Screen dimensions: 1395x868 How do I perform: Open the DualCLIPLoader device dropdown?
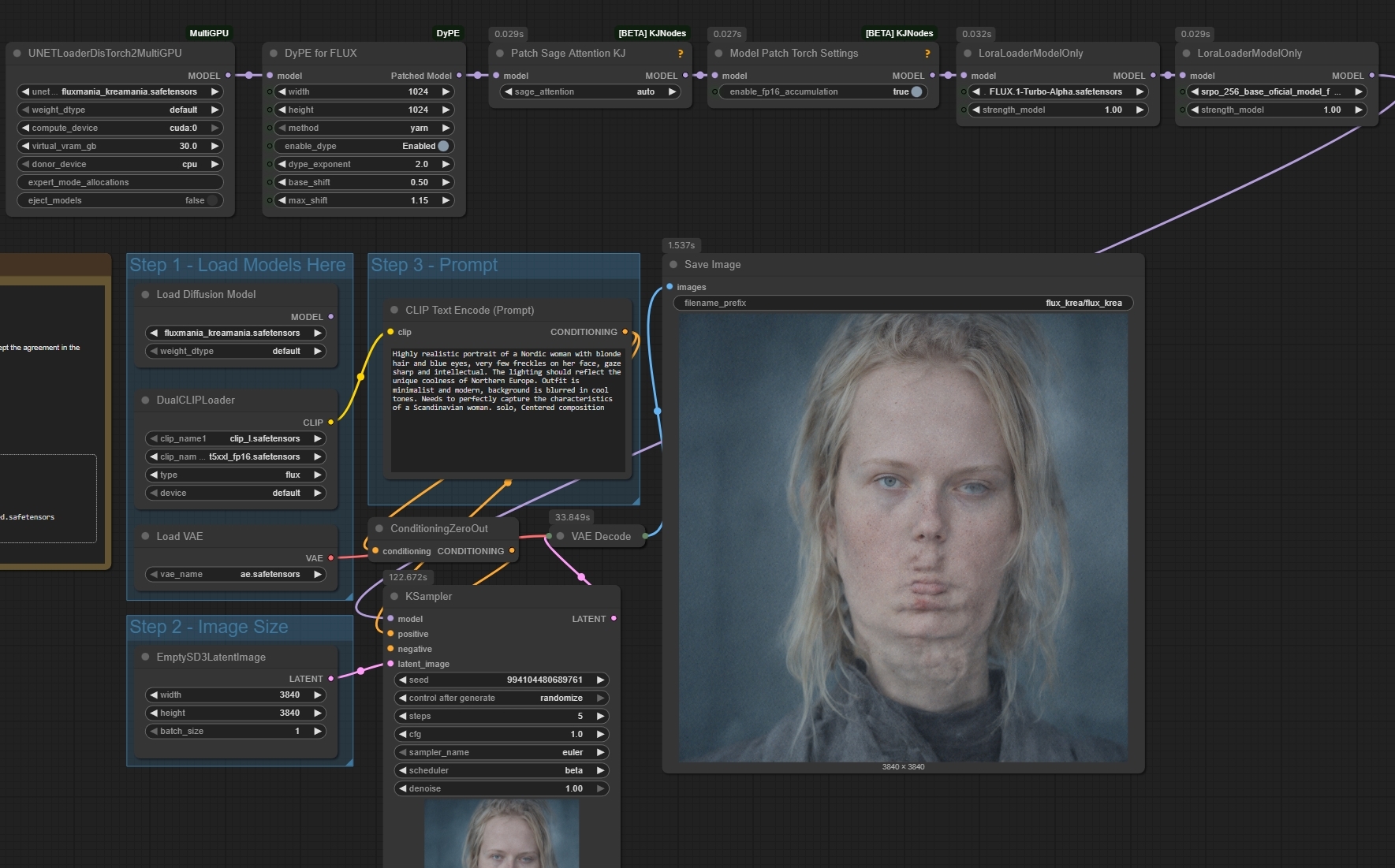(235, 494)
